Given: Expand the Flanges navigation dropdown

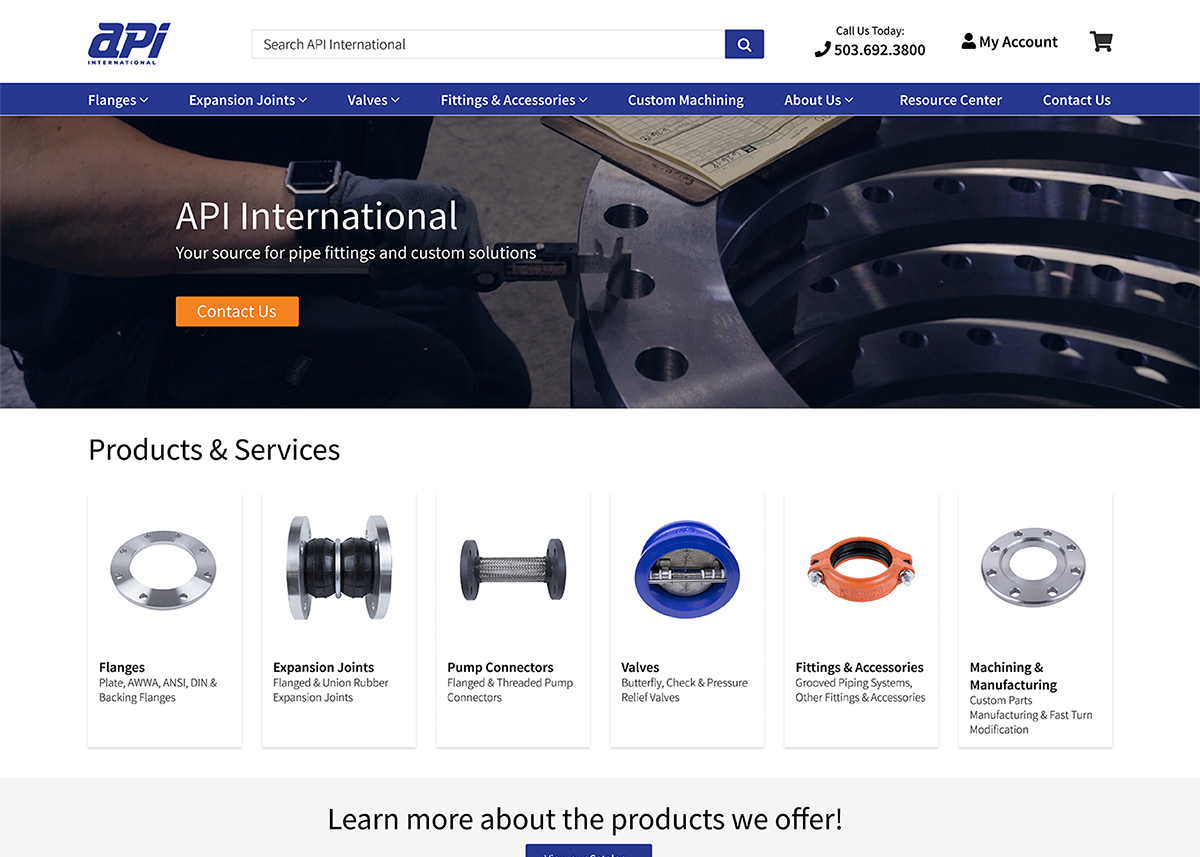Looking at the screenshot, I should [x=117, y=99].
